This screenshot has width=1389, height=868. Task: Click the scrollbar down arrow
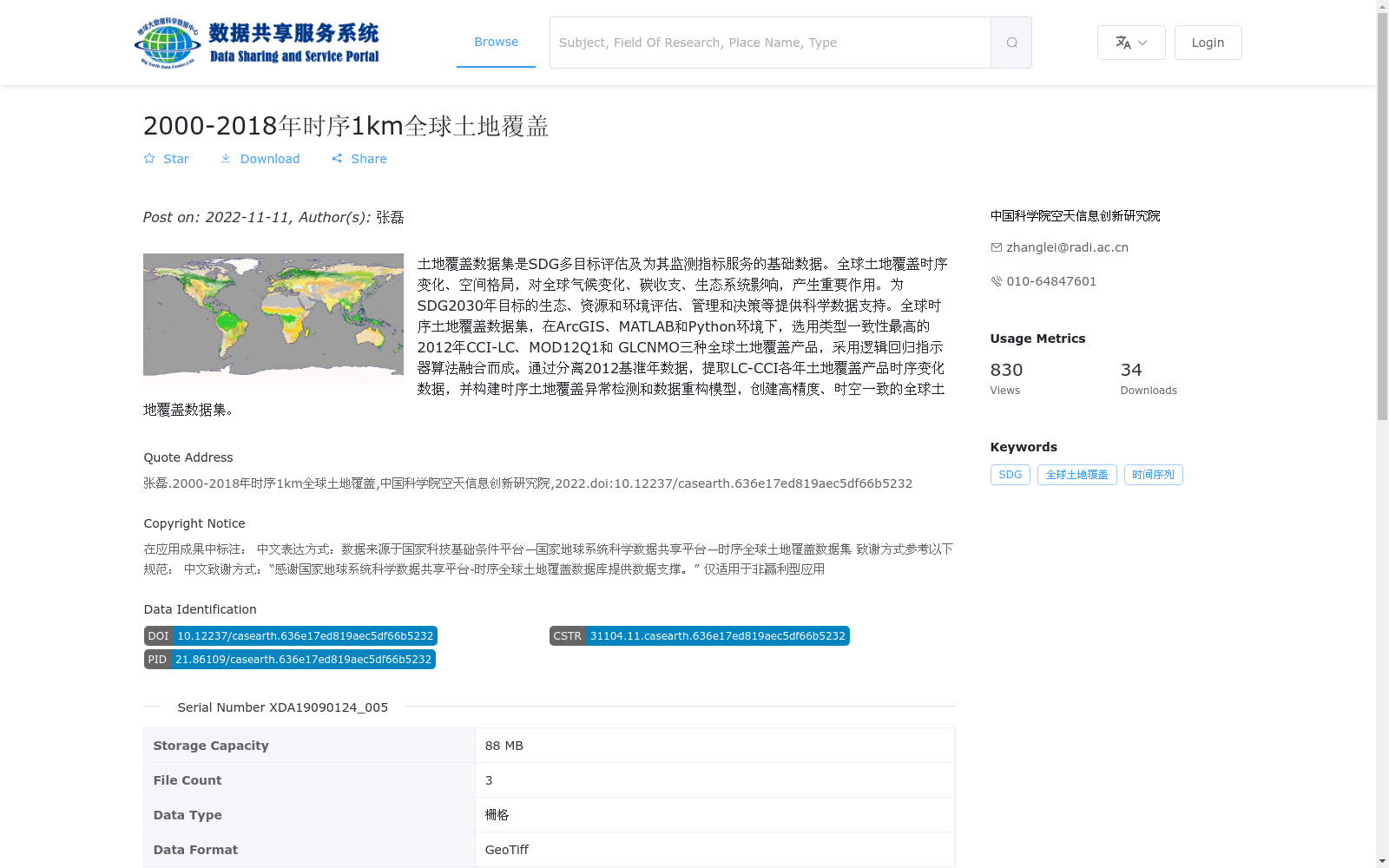[x=1382, y=861]
